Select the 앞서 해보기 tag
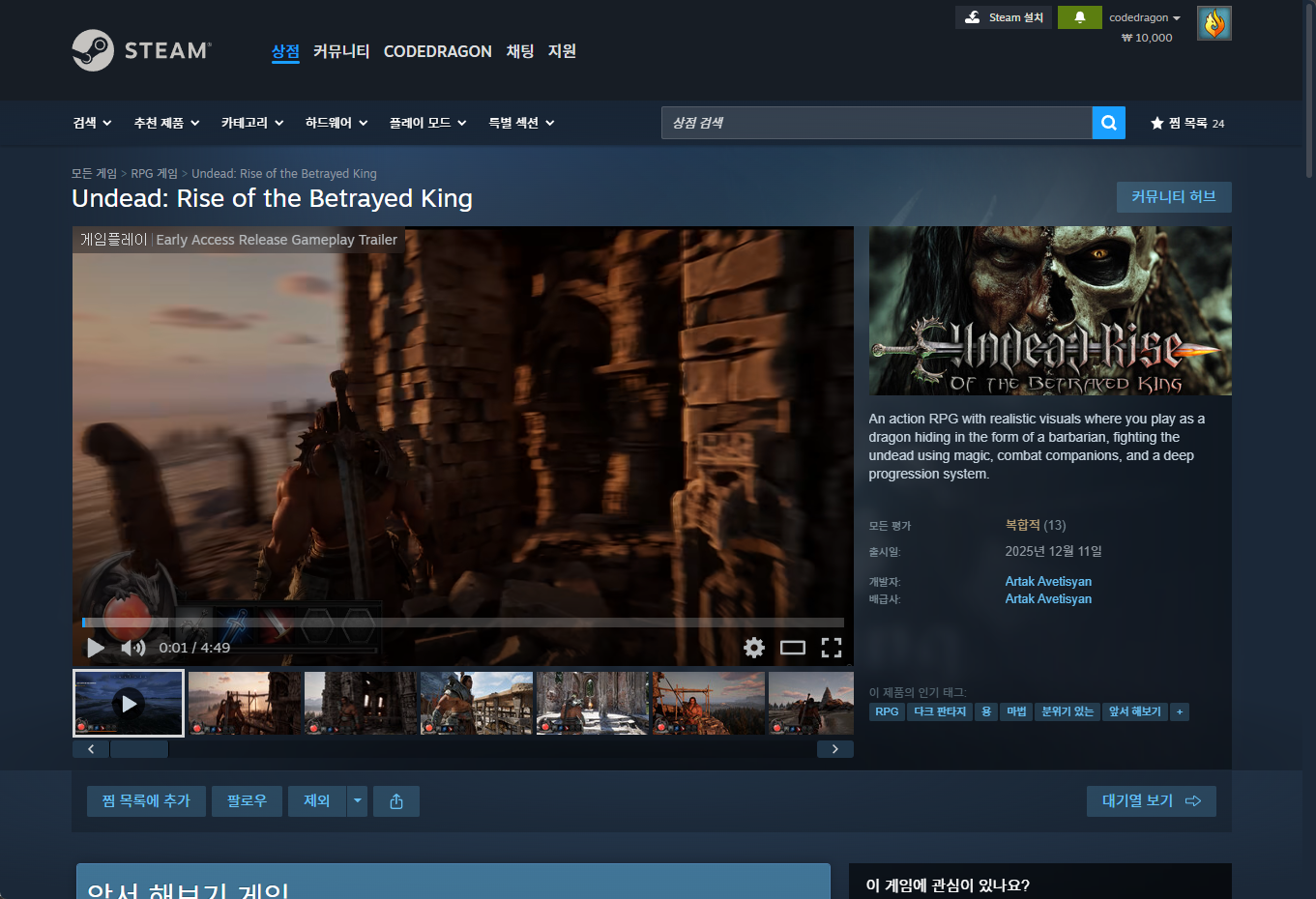Image resolution: width=1316 pixels, height=899 pixels. point(1135,711)
